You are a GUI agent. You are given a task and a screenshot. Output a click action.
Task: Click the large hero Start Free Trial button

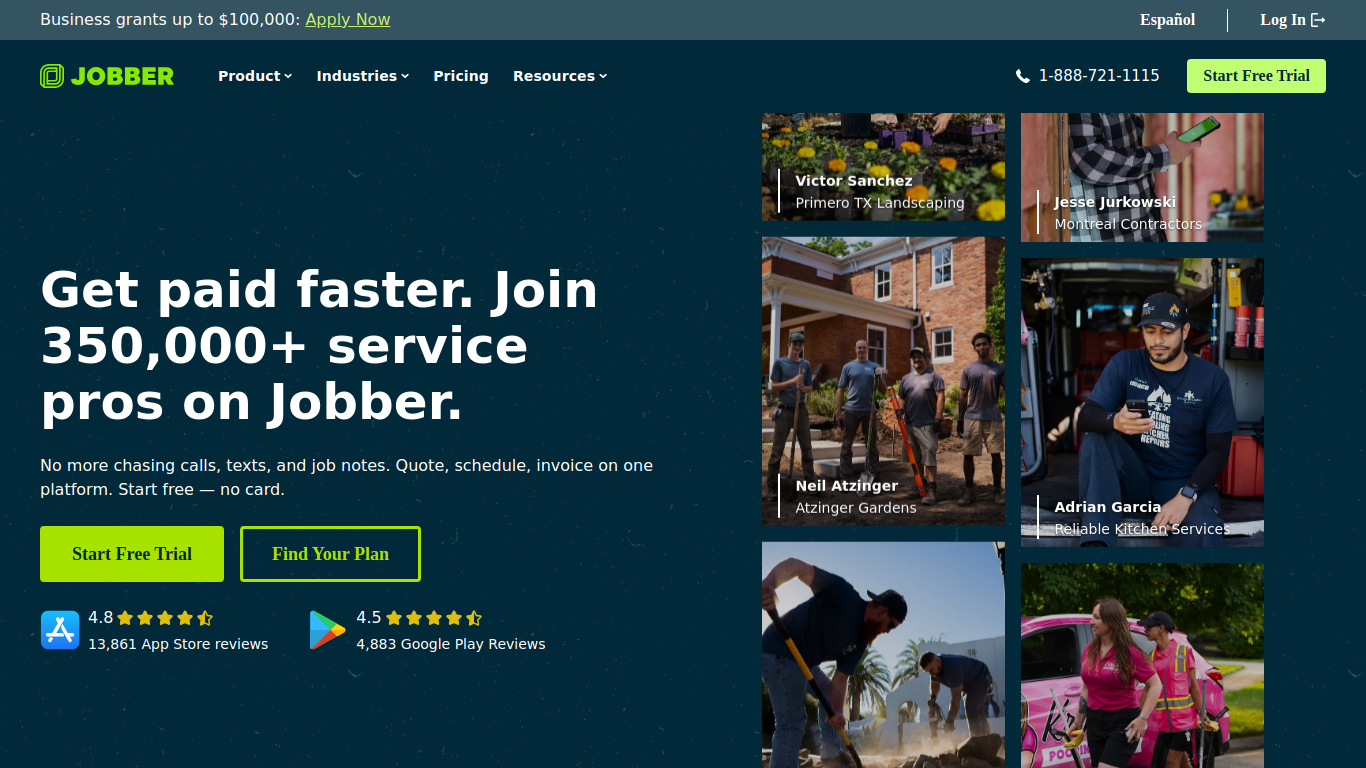pyautogui.click(x=132, y=554)
